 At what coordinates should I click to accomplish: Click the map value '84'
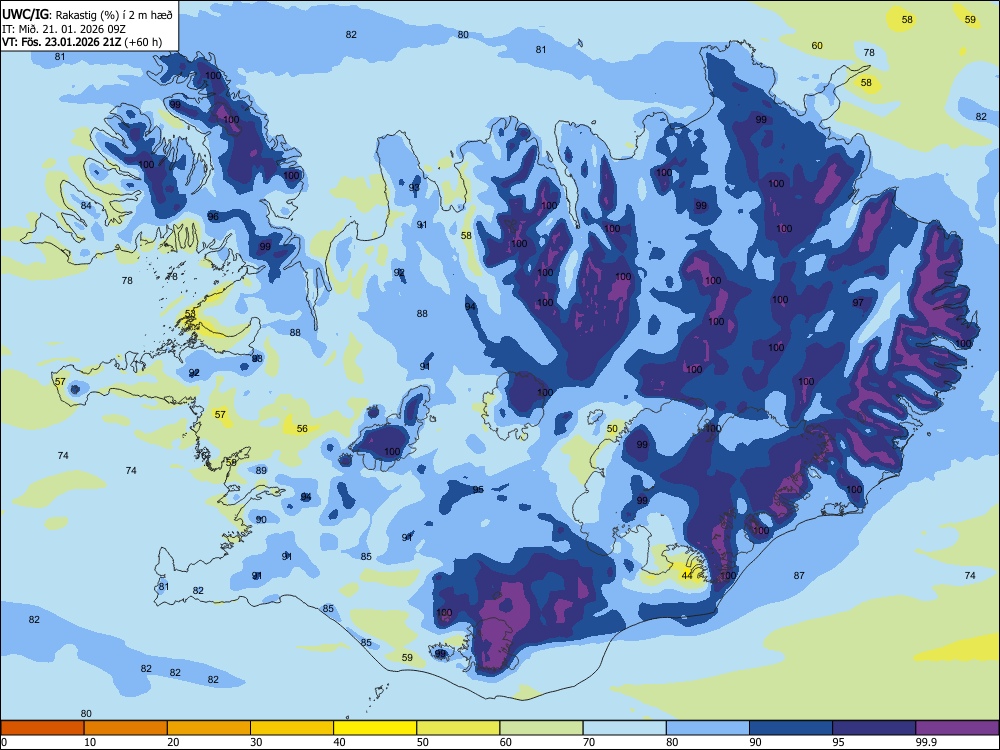tap(86, 205)
